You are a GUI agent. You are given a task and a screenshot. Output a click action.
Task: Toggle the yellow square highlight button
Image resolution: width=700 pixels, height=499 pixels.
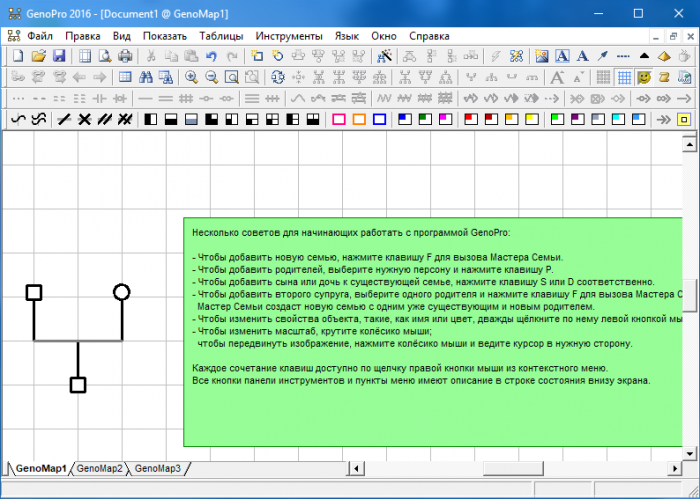684,119
